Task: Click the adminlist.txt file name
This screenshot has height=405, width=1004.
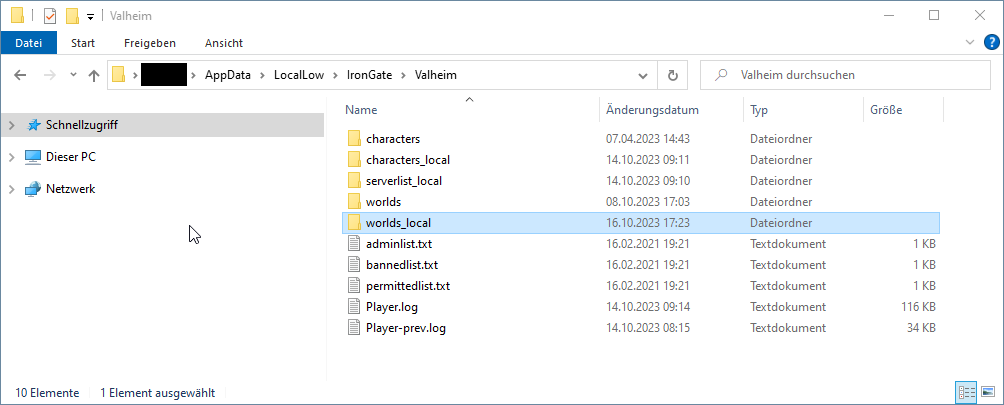Action: (400, 244)
